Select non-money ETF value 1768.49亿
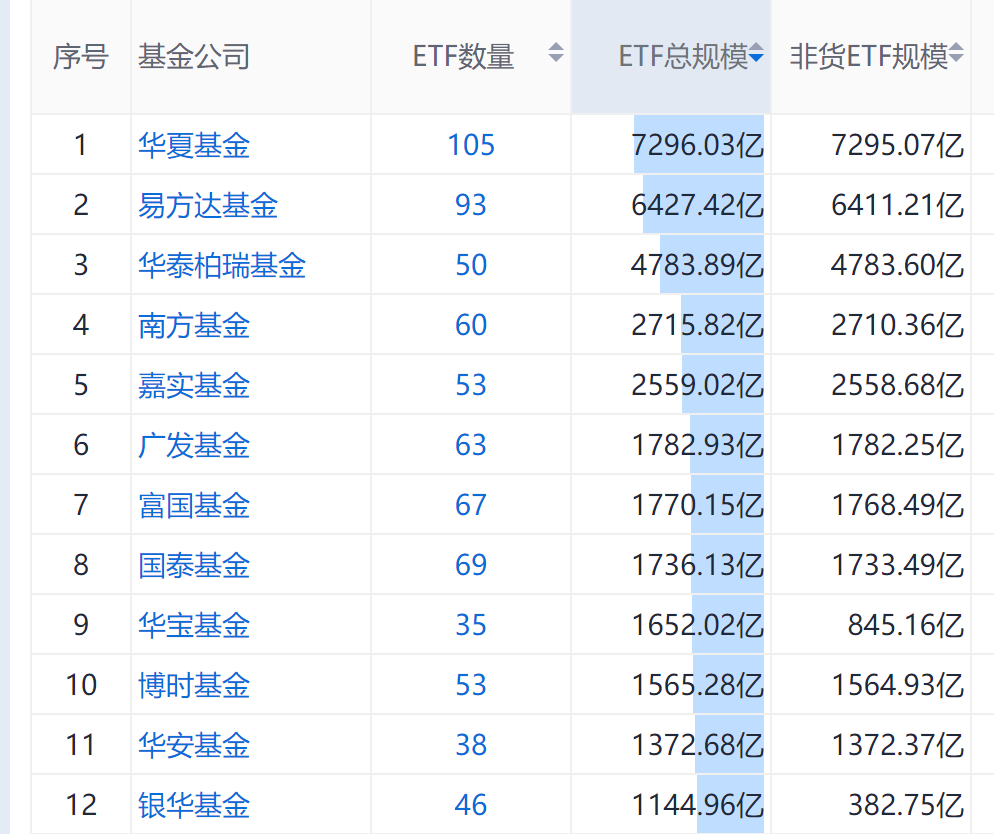 tap(898, 505)
